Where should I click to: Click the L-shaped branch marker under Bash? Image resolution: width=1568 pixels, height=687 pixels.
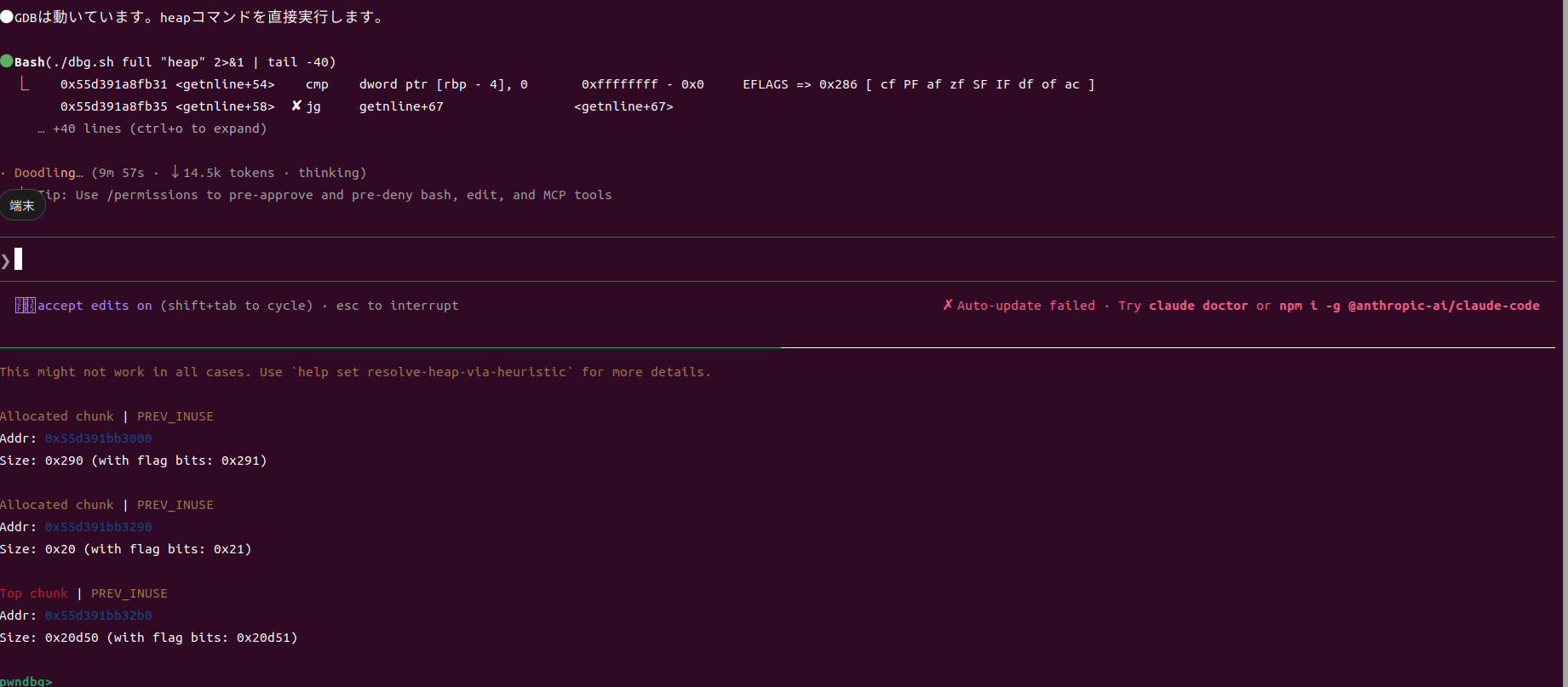point(25,83)
